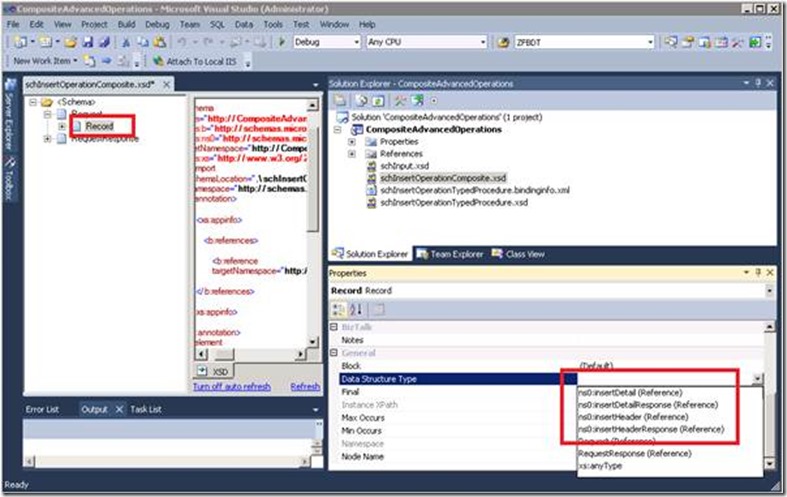Open the Toolbox side tab
Viewport: 787px width, 497px height.
9,178
